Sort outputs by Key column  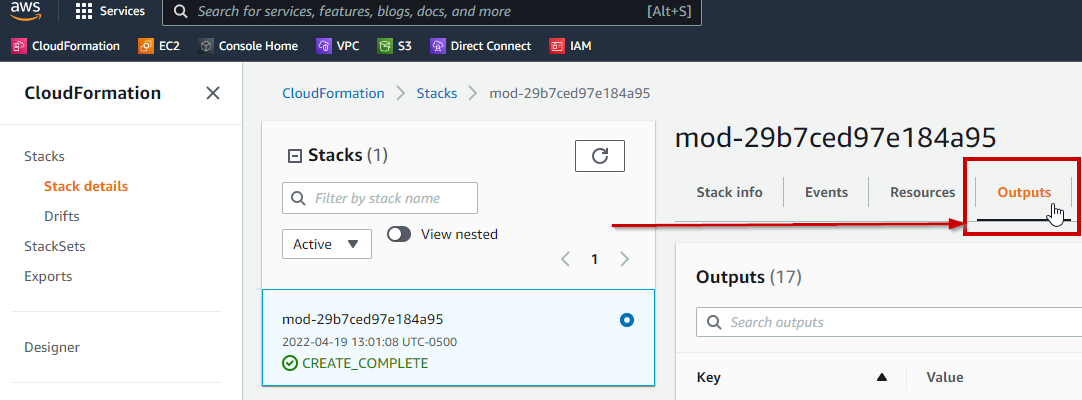pos(881,377)
